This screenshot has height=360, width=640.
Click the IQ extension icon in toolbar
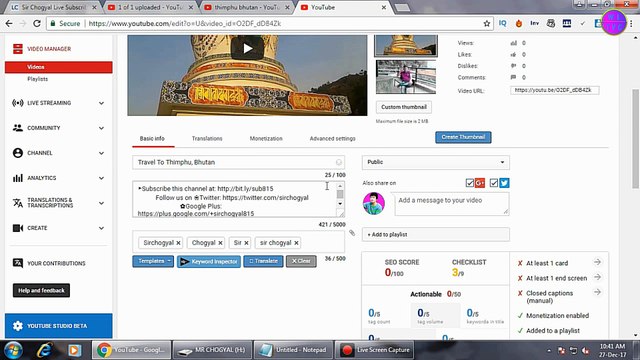point(502,24)
